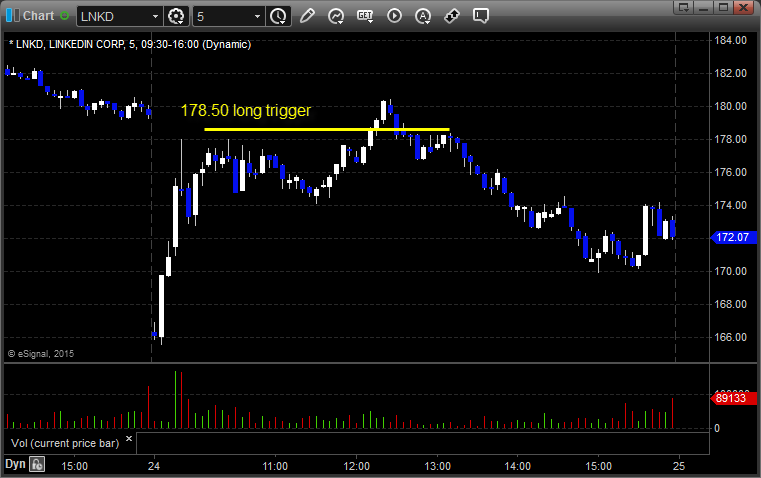Viewport: 761px width, 478px height.
Task: Click the date 25 time axis label
Action: pyautogui.click(x=679, y=466)
